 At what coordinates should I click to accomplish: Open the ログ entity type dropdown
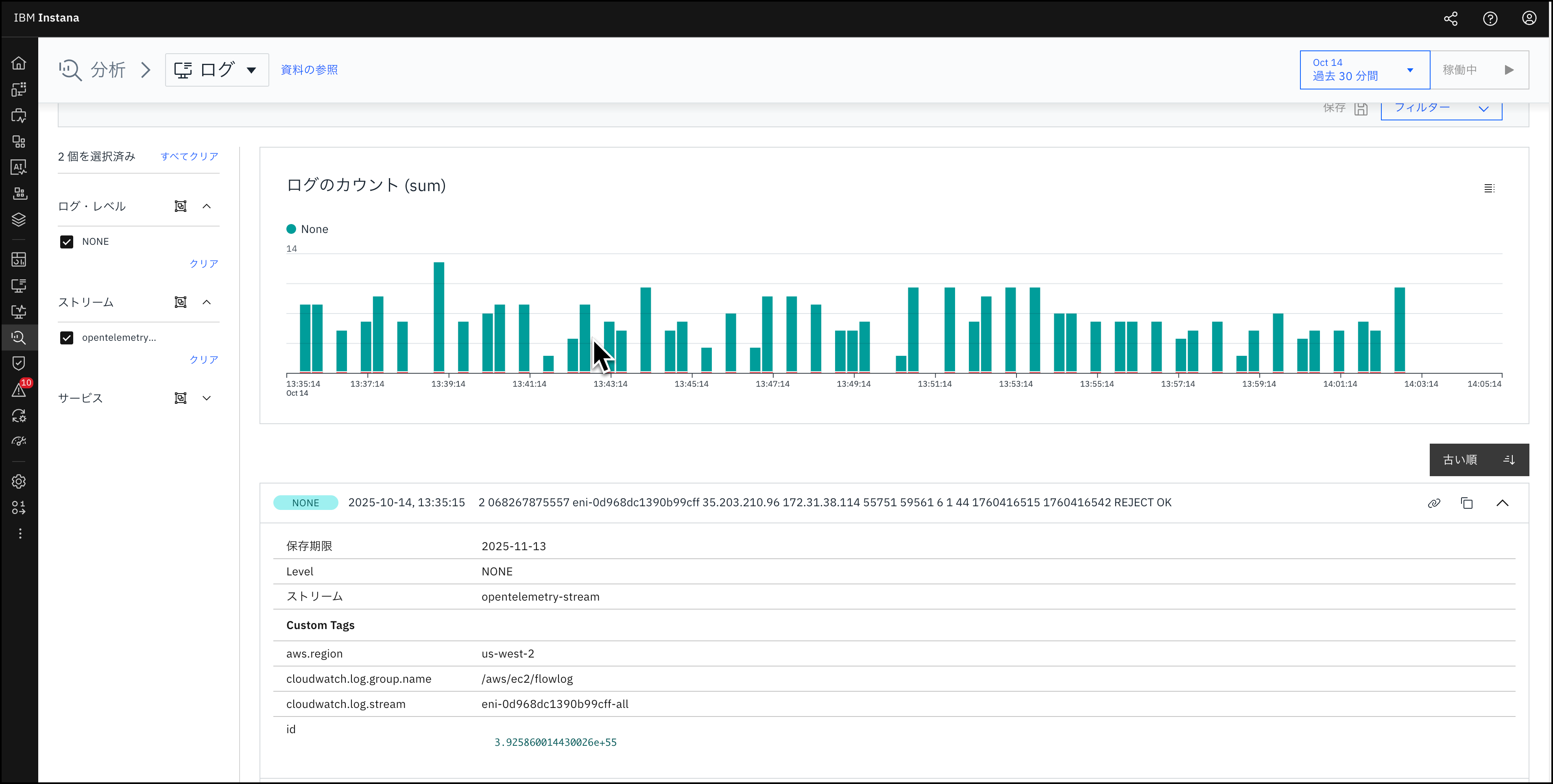[x=217, y=70]
